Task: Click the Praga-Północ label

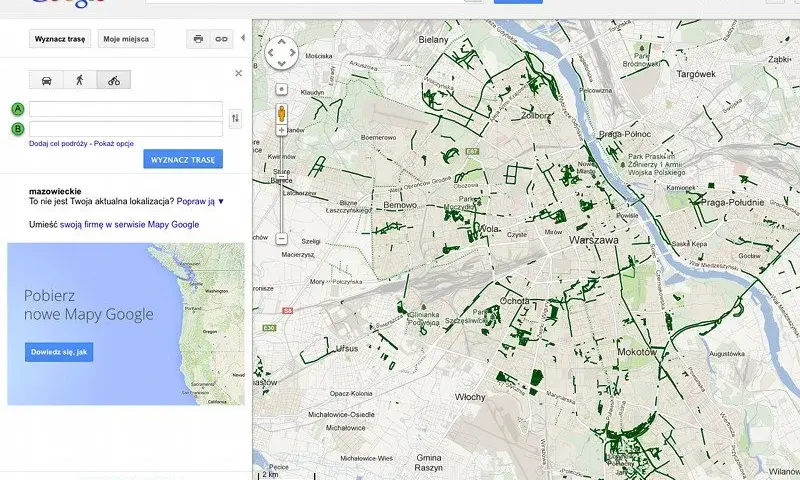Action: point(625,134)
